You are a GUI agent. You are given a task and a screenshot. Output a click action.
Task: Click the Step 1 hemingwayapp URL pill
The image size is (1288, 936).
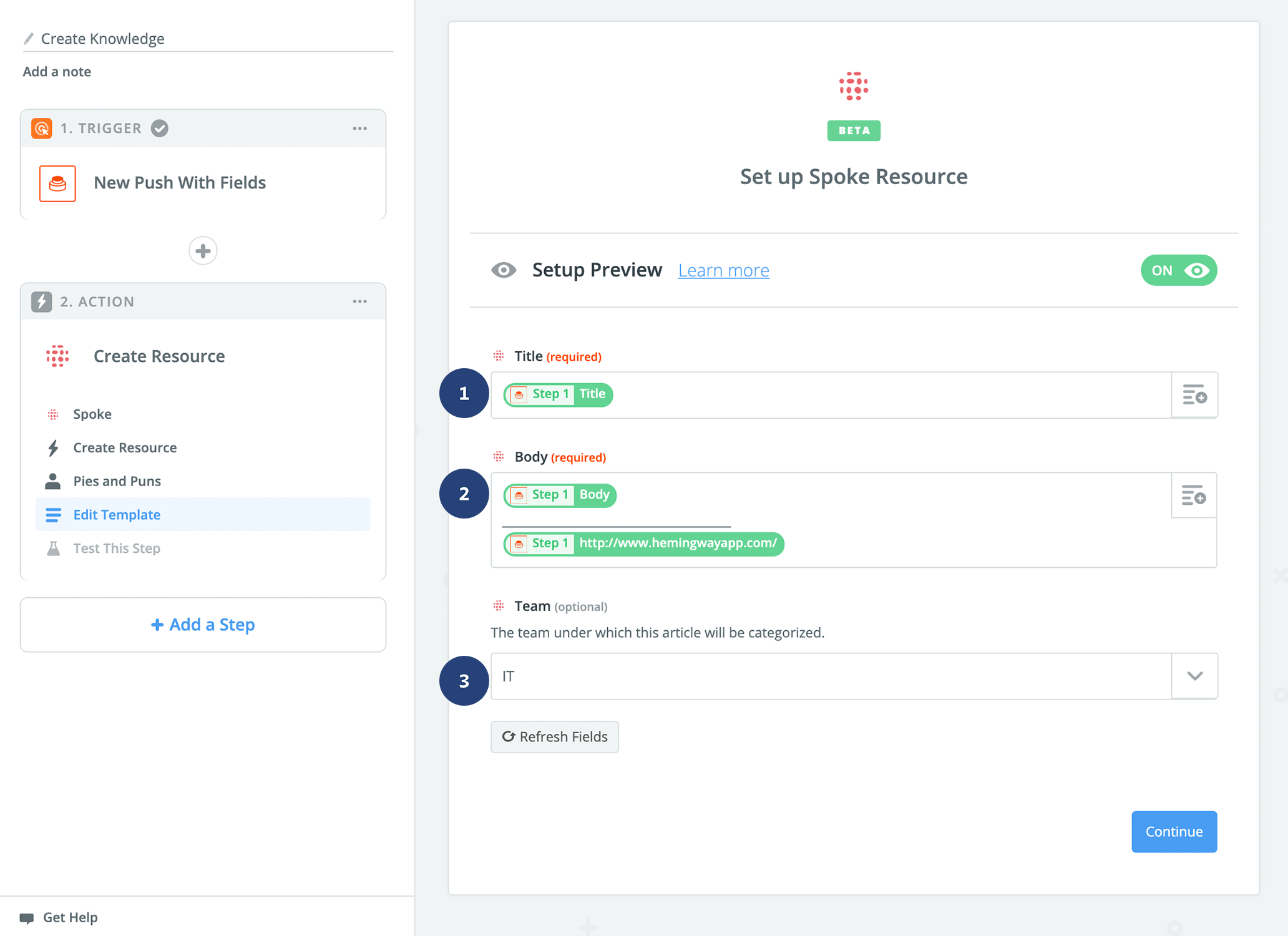point(643,544)
